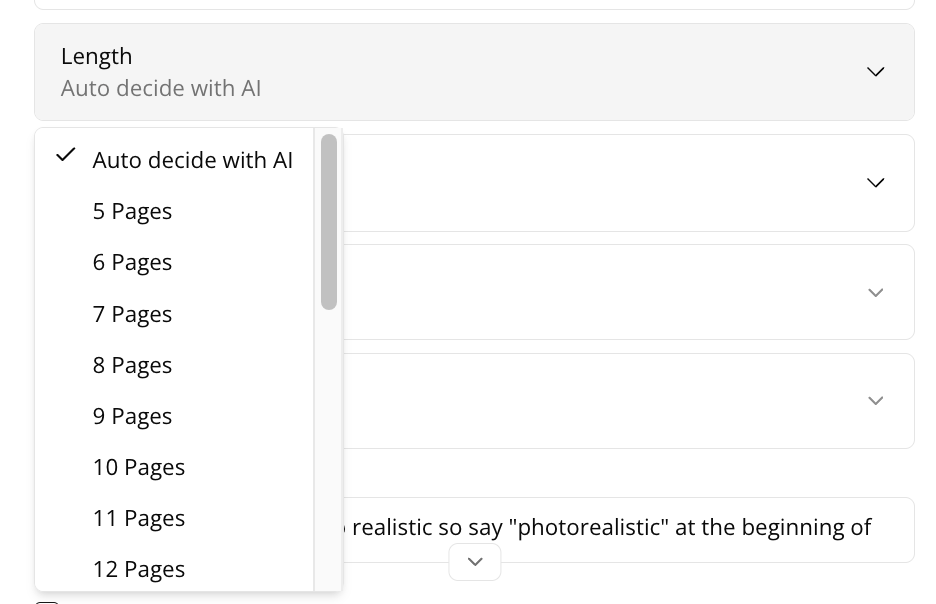Choose 12 Pages at the list bottom

click(x=138, y=569)
